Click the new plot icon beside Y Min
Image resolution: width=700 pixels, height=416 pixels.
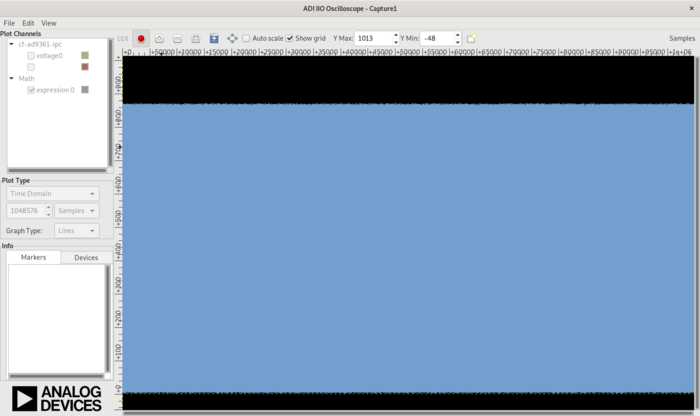(471, 38)
